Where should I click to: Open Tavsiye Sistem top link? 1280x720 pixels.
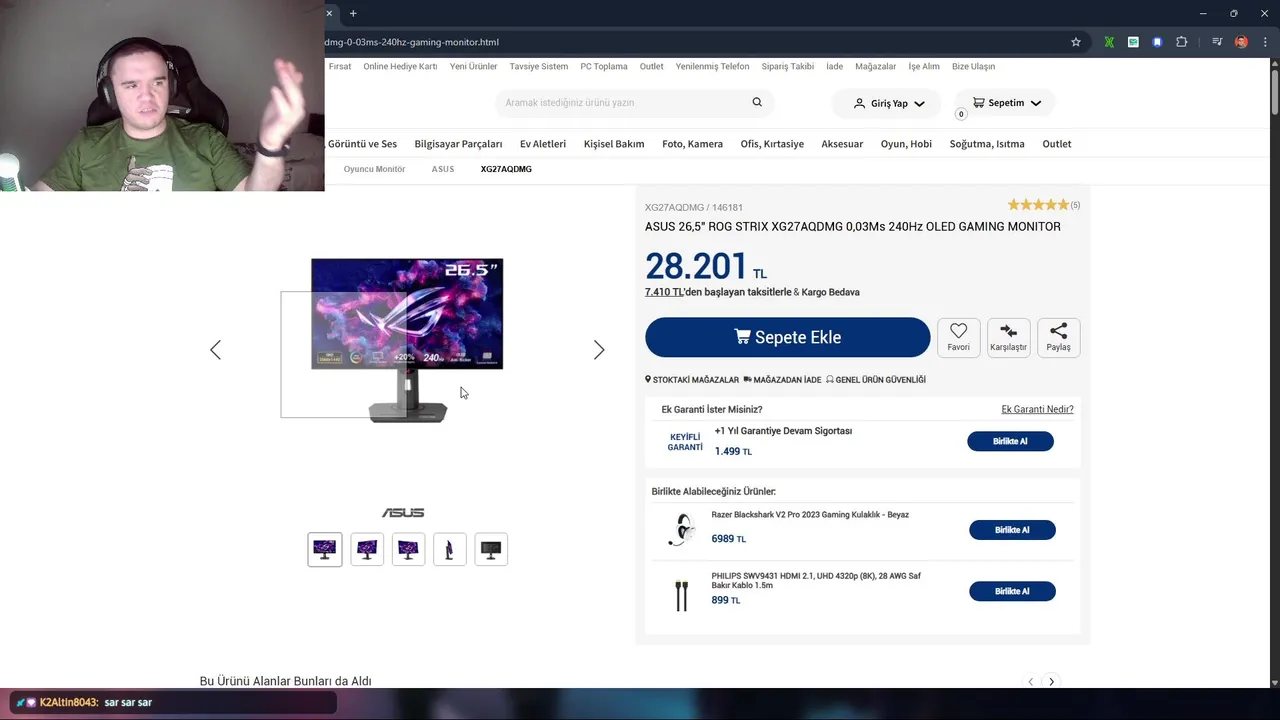539,66
